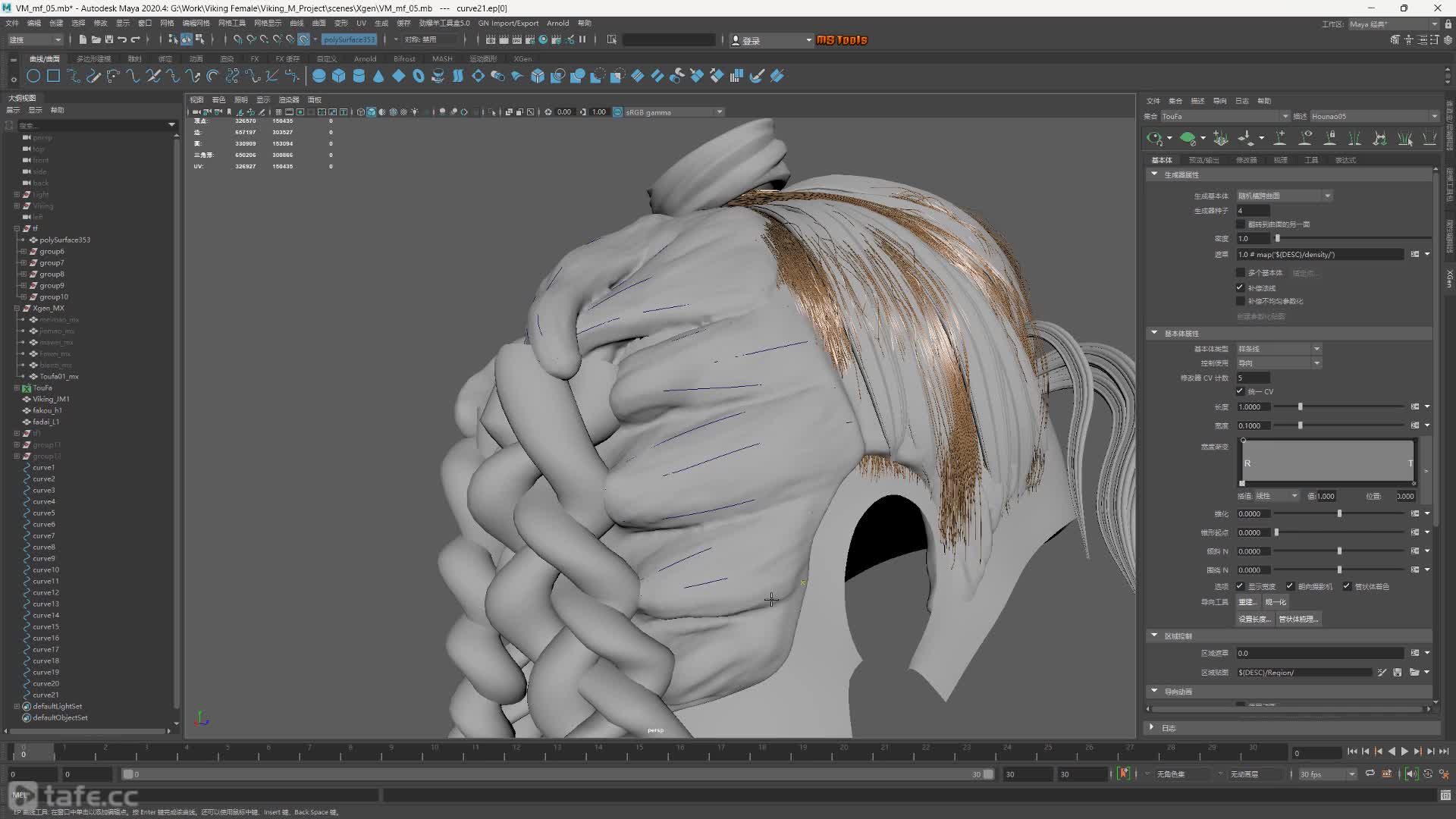This screenshot has width=1456, height=819.
Task: Click the 宽度 width slider
Action: 1339,425
